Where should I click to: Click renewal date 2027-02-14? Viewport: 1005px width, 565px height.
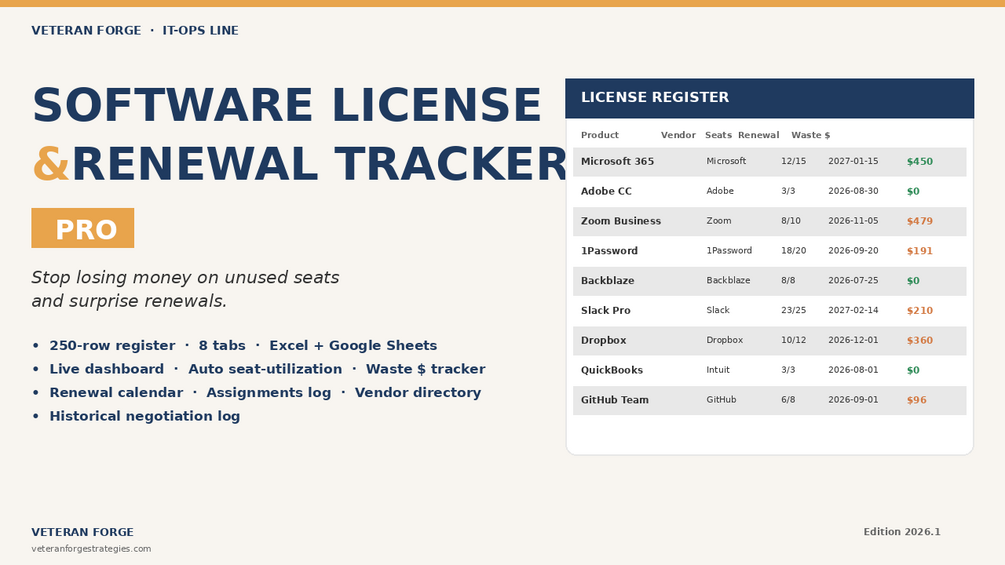[853, 310]
